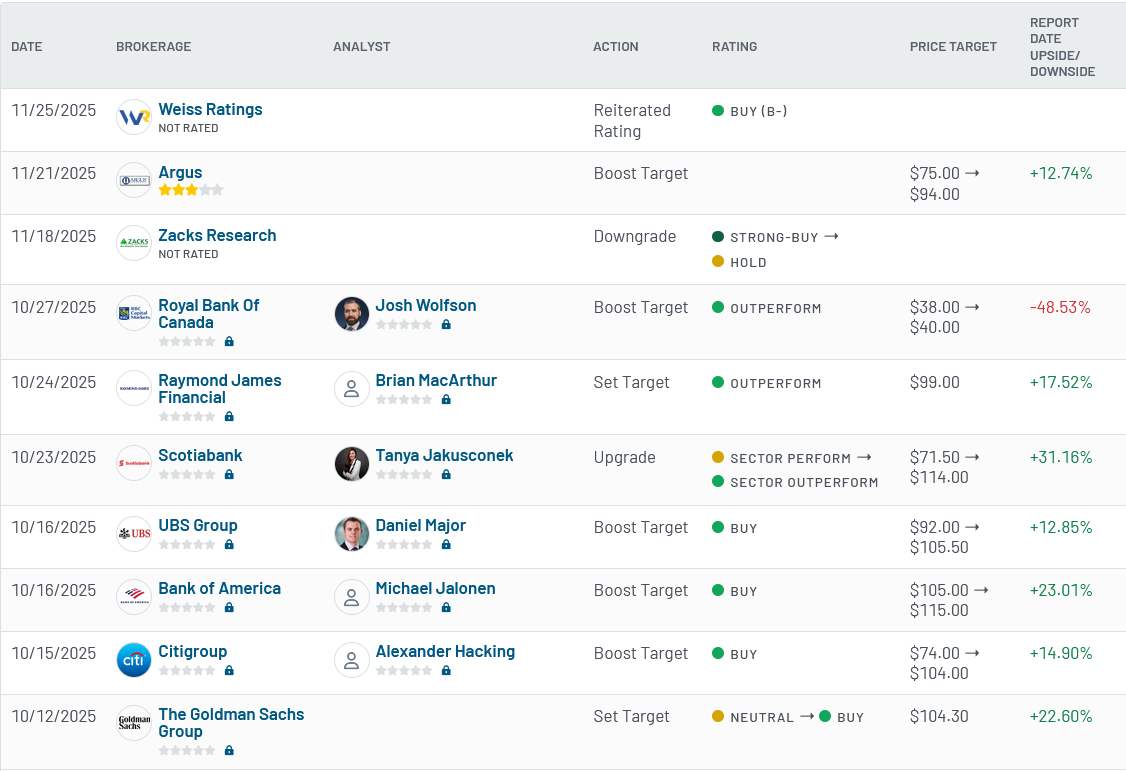
Task: Click the -48.53% downside value
Action: [1060, 307]
